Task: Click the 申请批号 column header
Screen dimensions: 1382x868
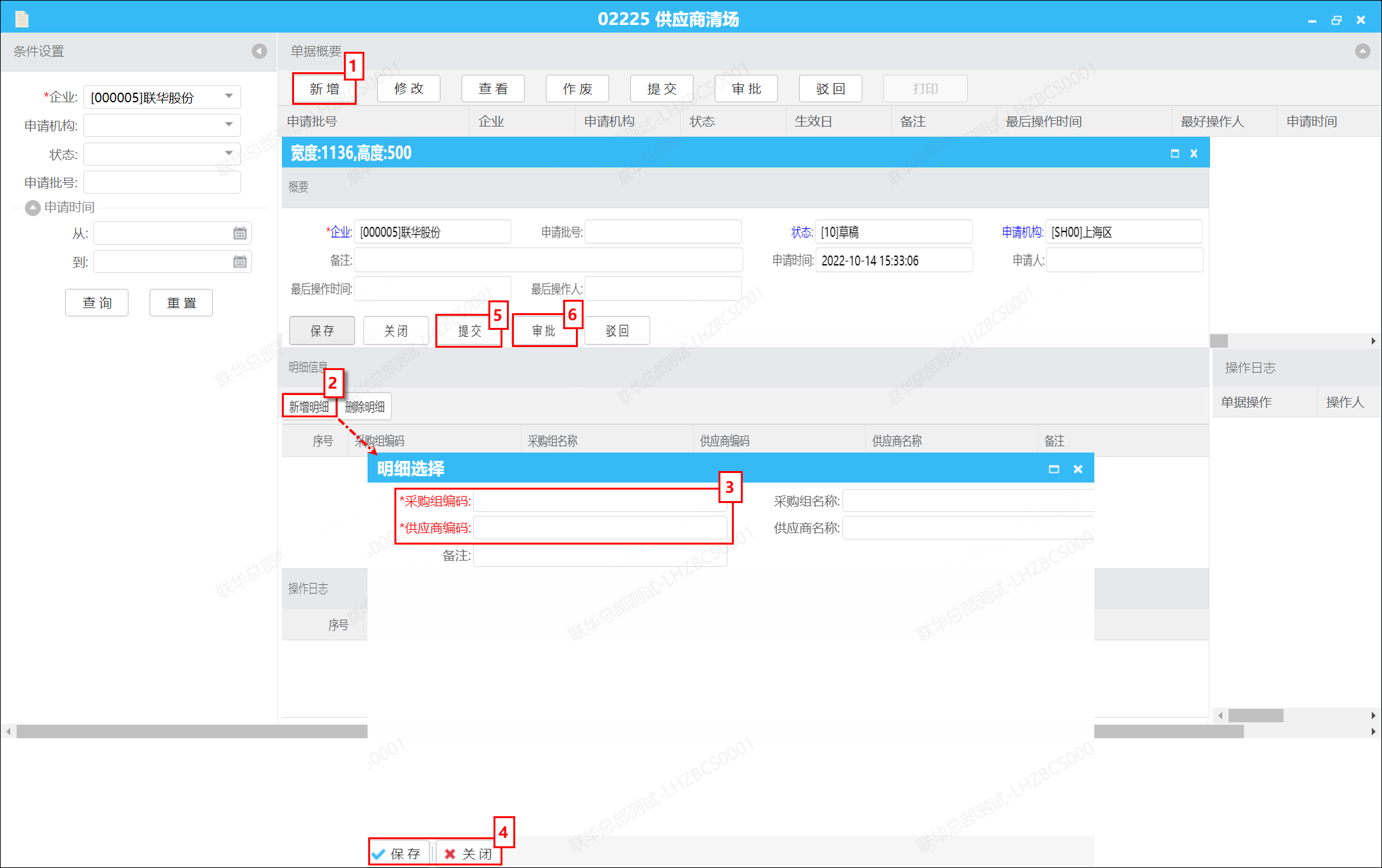Action: coord(375,121)
